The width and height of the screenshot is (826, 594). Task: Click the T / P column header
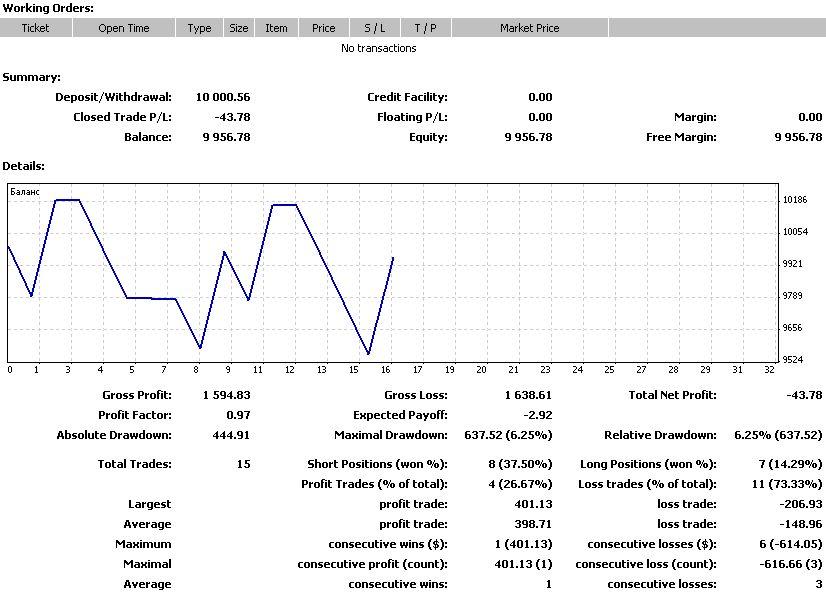426,28
